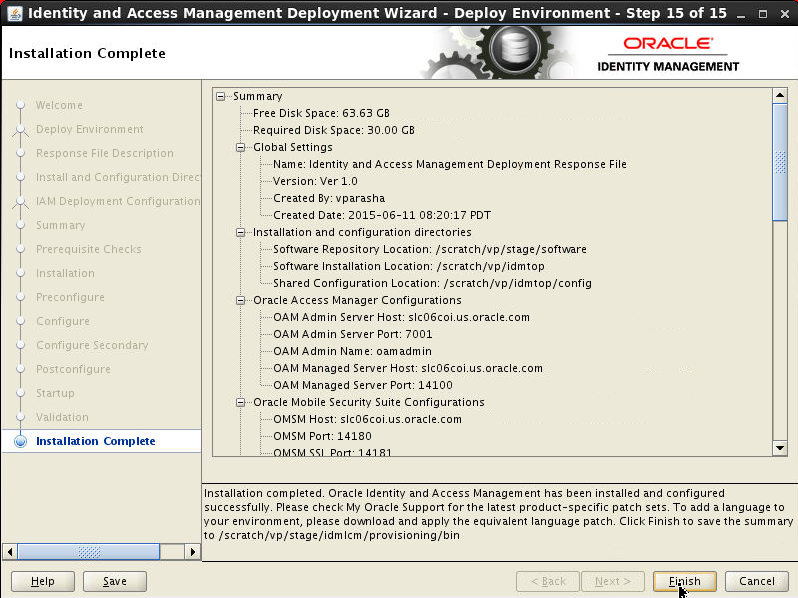Click the steps pane scroll-left arrow
Image resolution: width=798 pixels, height=598 pixels.
point(10,552)
